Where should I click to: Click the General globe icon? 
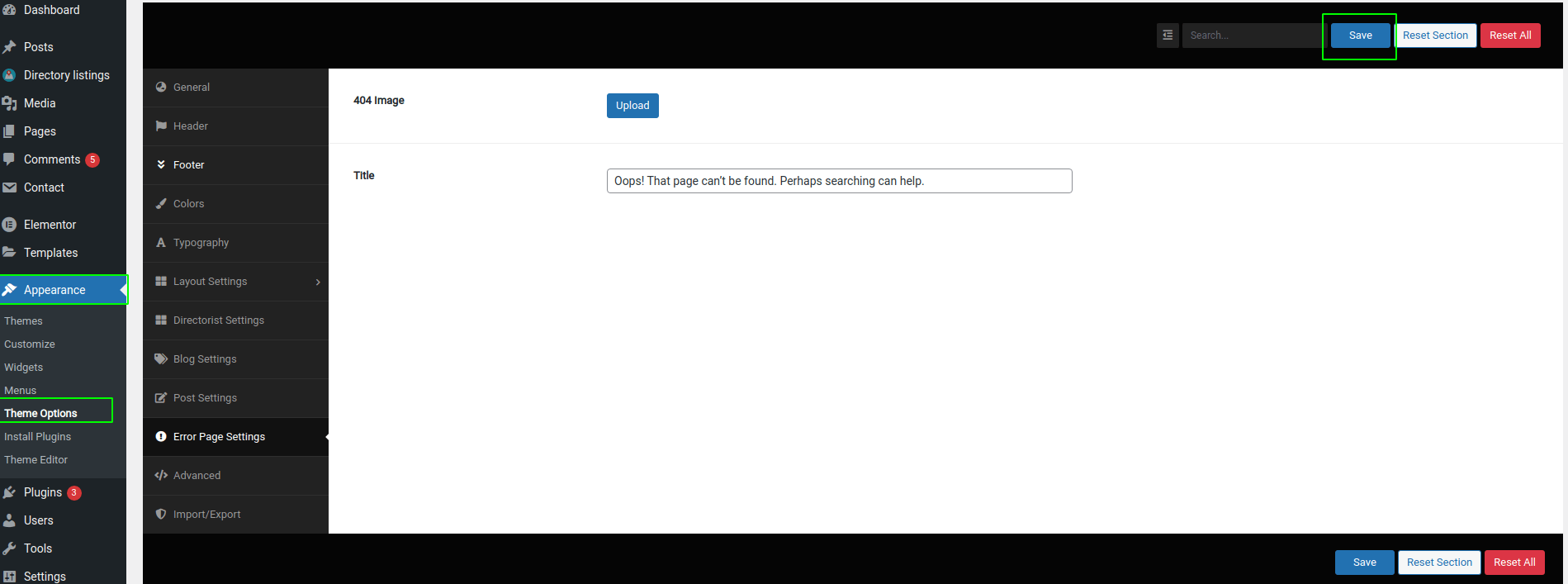[x=161, y=88]
